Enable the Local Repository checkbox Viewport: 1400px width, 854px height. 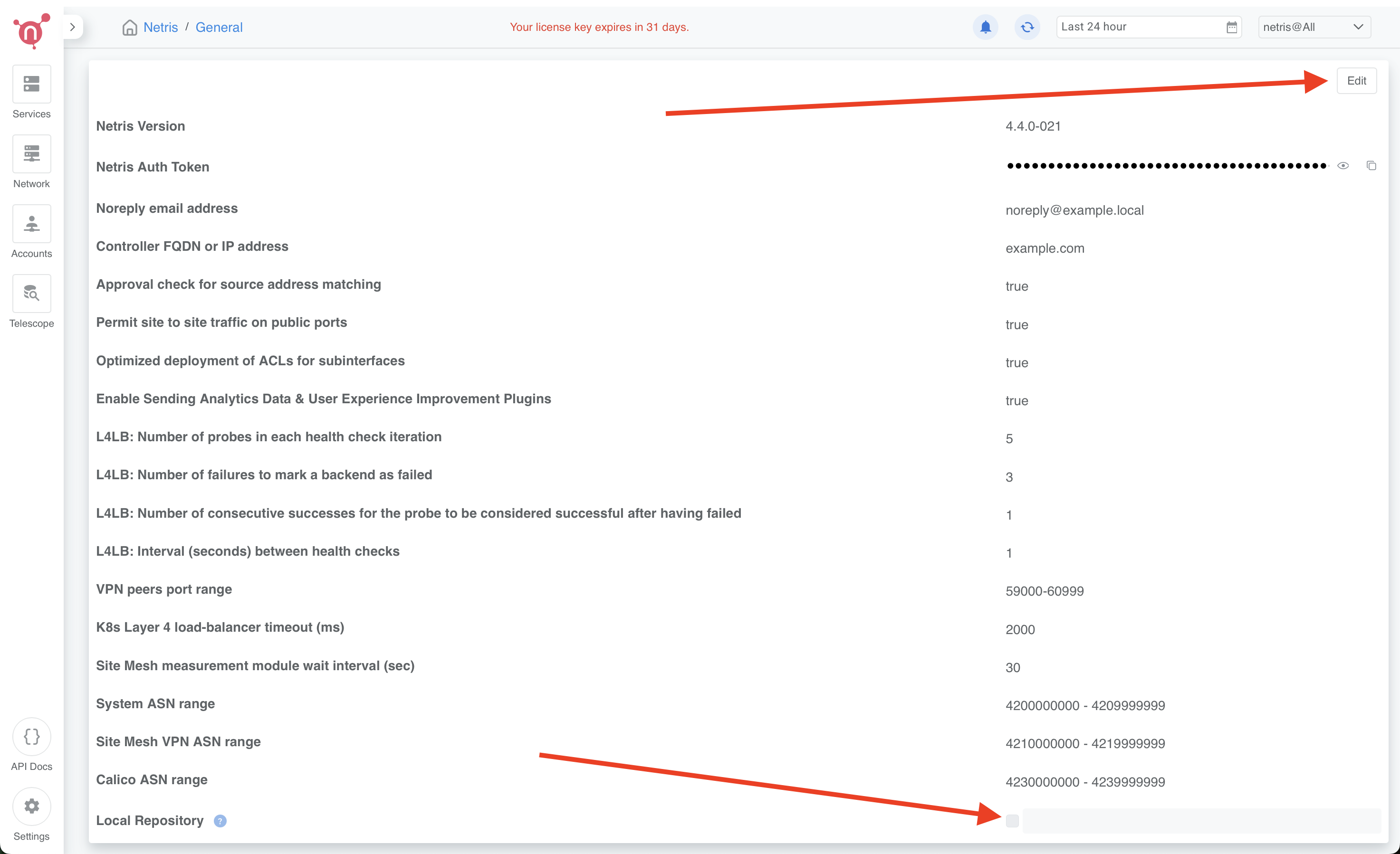point(1012,820)
